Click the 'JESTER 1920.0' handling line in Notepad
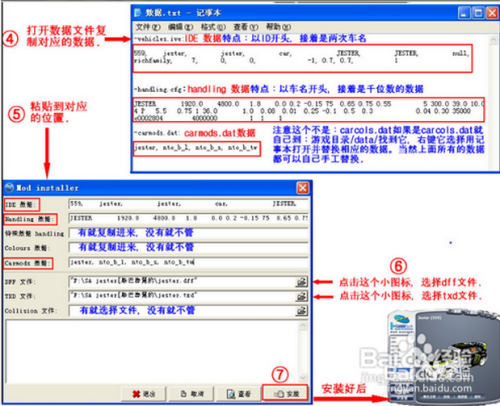The image size is (500, 406). [309, 104]
